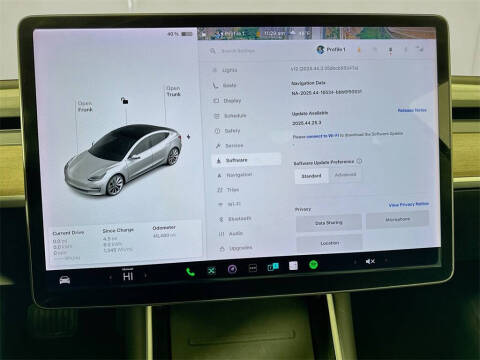Open the three-dots all apps launcher
This screenshot has width=480, height=360.
point(253,268)
